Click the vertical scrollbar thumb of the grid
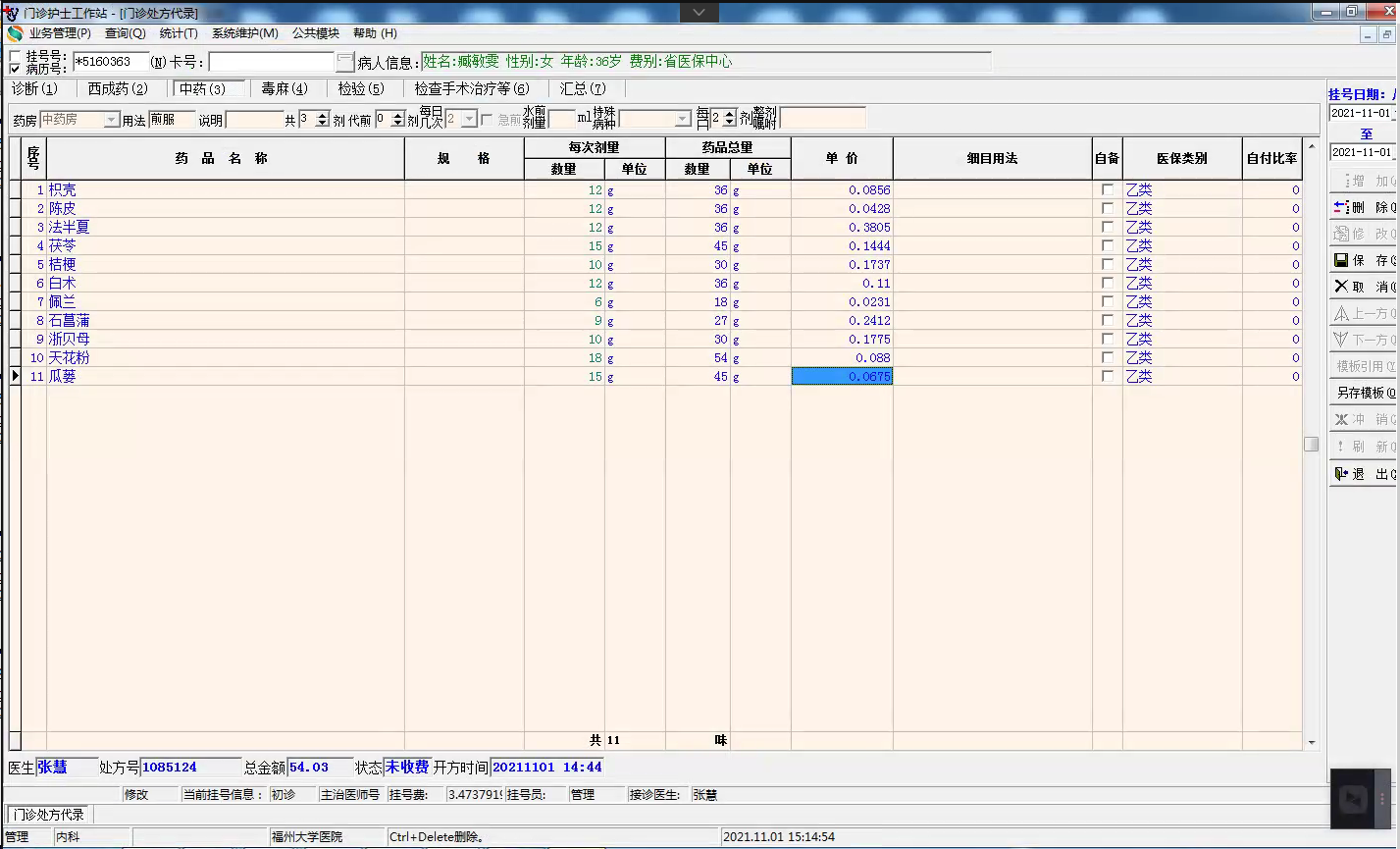Viewport: 1400px width, 849px height. (1311, 444)
